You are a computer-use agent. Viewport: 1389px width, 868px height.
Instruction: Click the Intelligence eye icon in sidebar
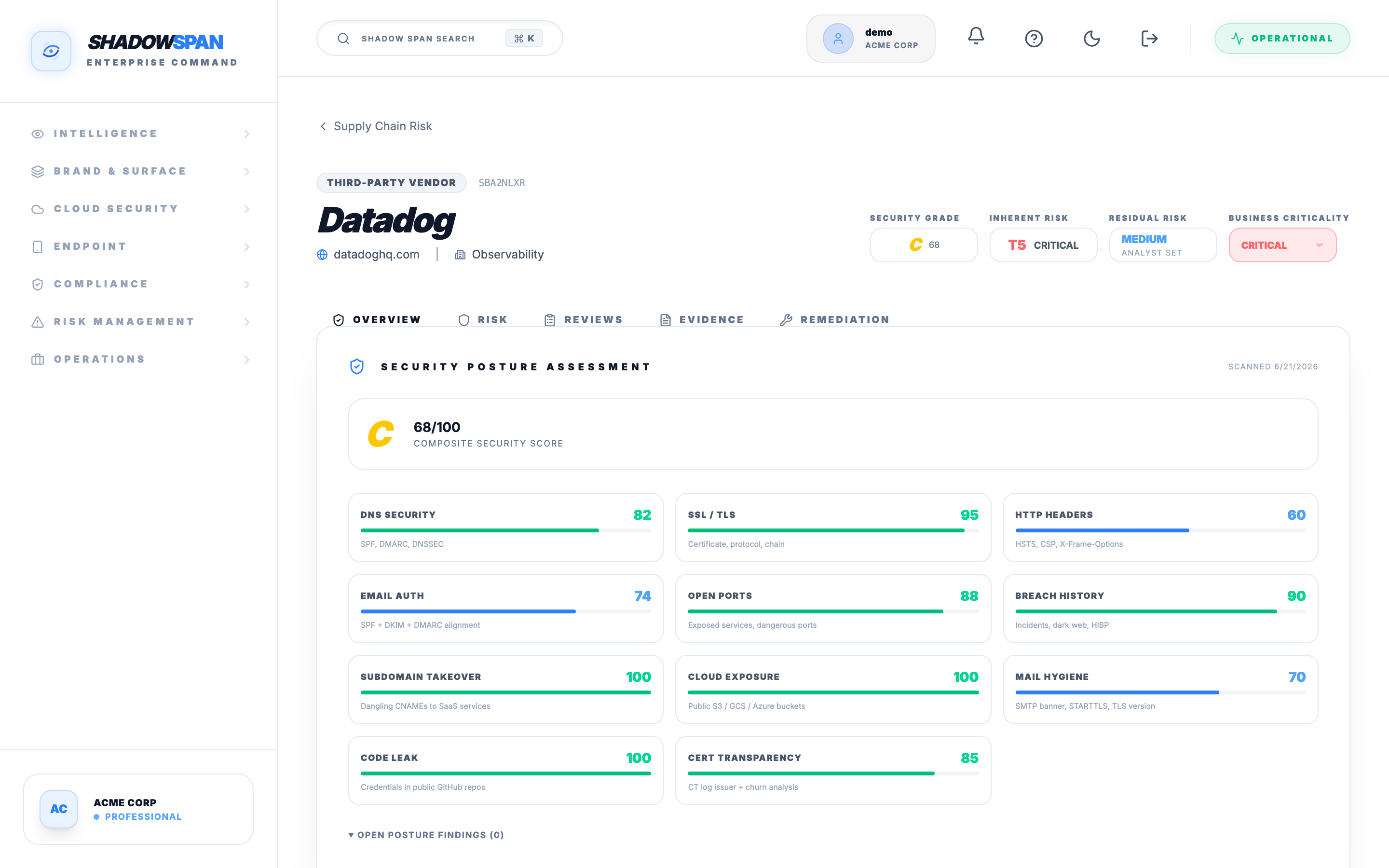(x=38, y=134)
